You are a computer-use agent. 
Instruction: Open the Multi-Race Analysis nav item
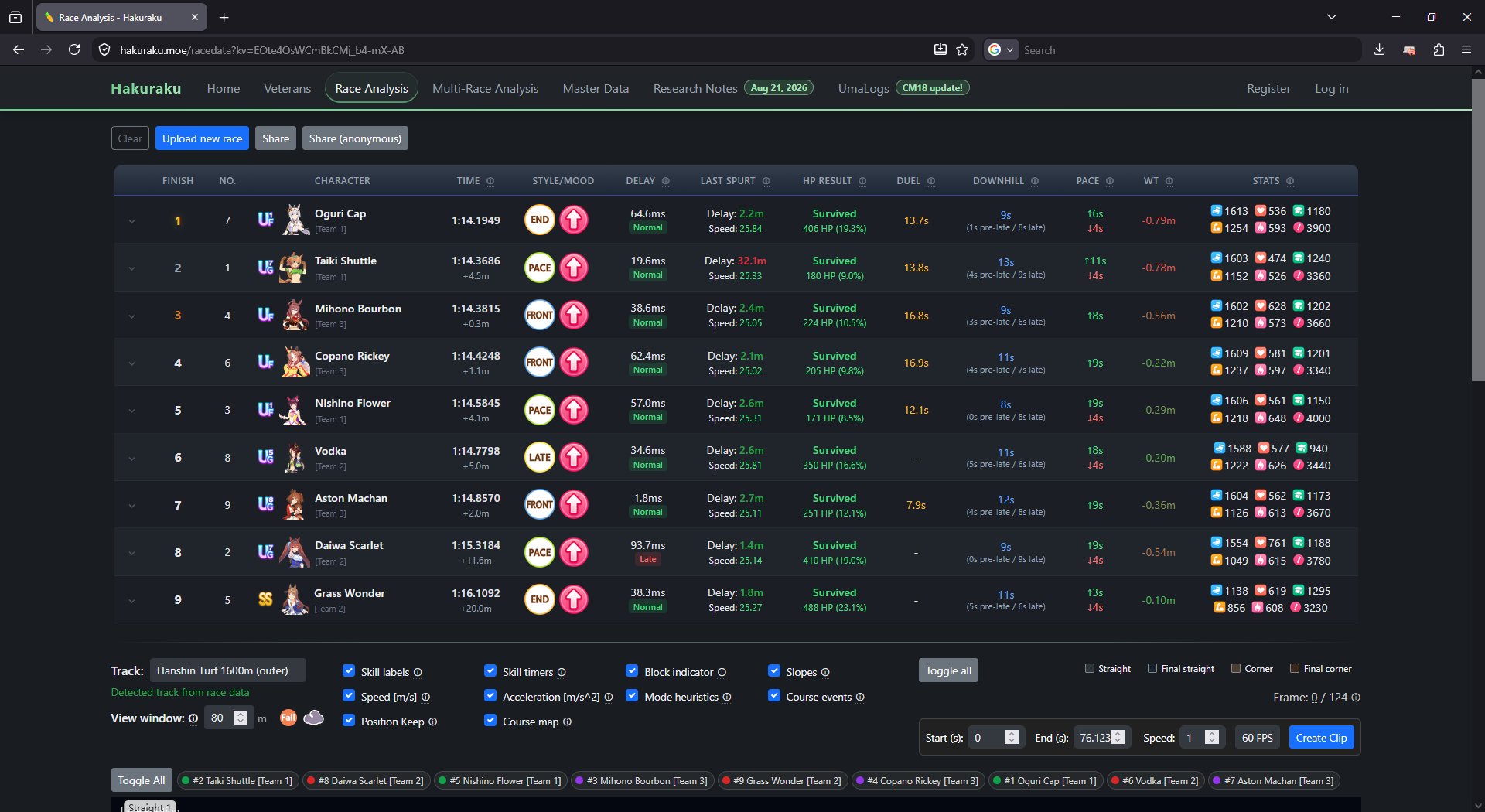click(x=485, y=89)
